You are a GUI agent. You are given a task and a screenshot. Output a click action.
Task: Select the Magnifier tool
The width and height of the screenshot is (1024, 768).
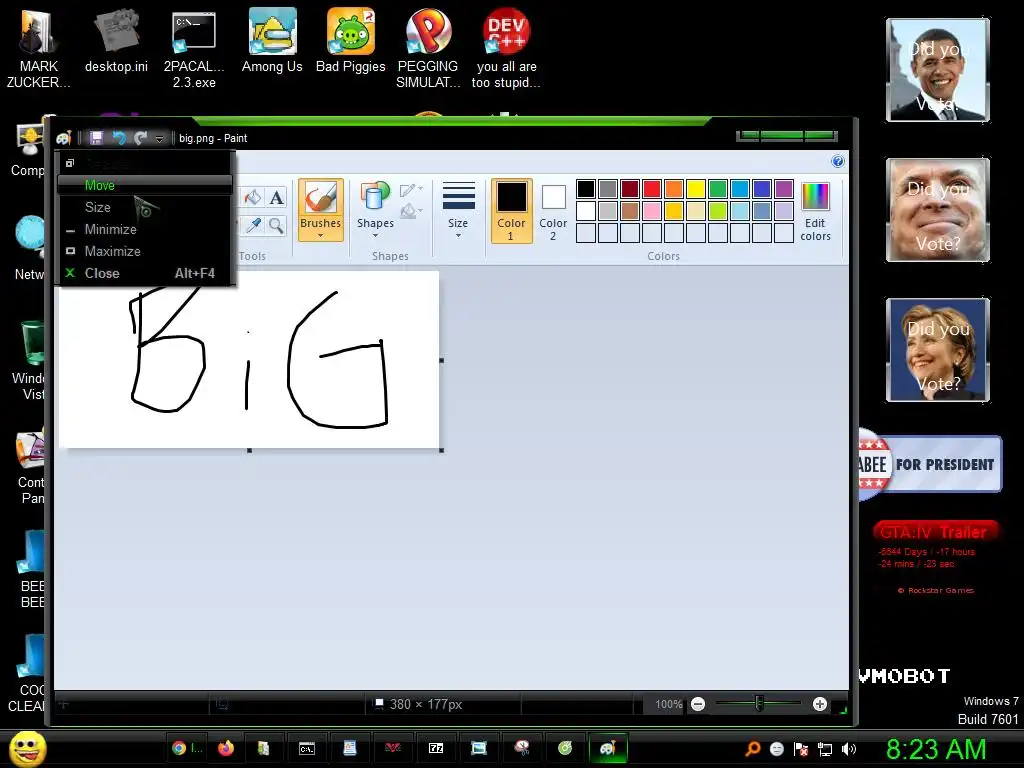pyautogui.click(x=276, y=225)
